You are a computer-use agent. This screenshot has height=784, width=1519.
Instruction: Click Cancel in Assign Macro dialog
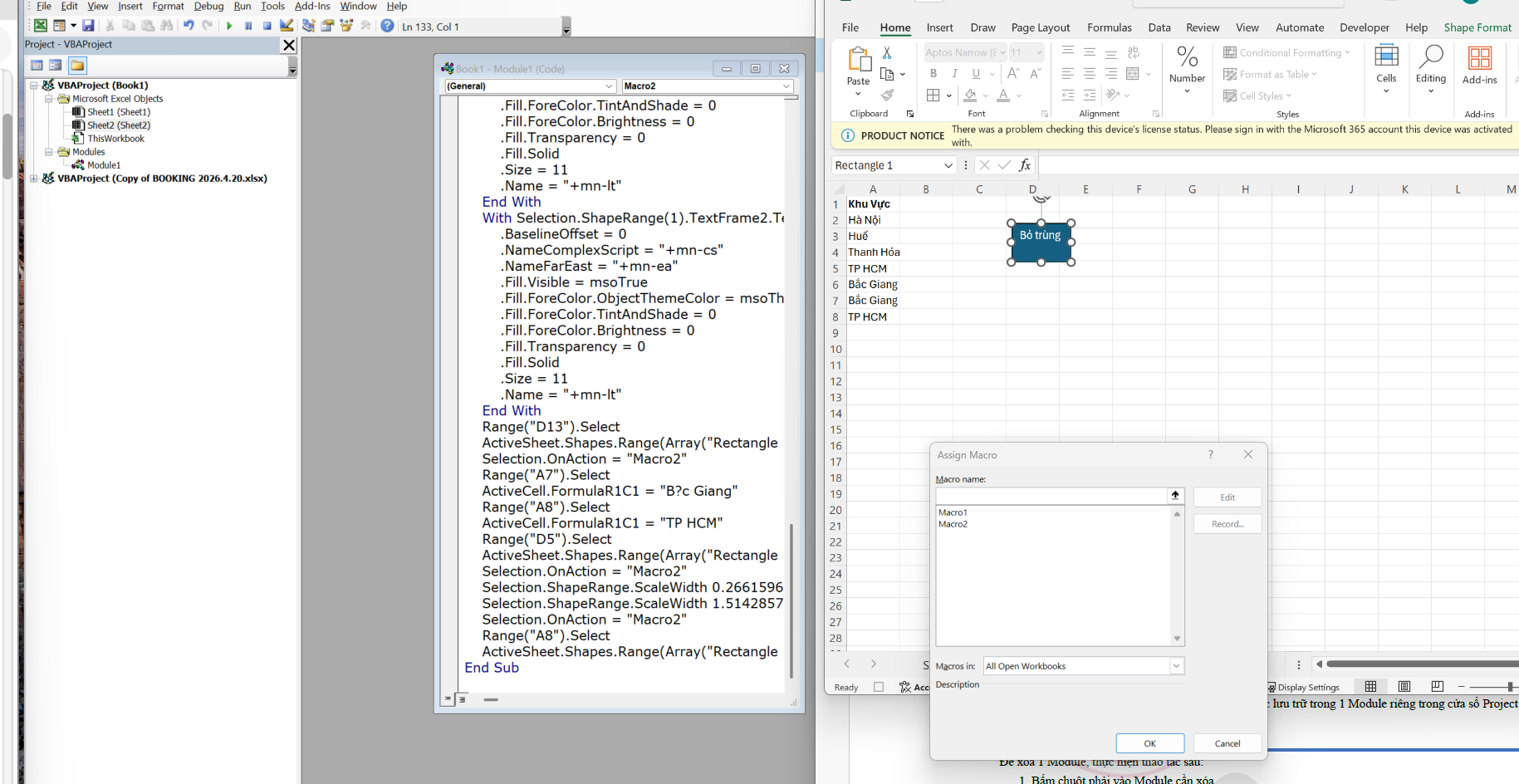(x=1227, y=743)
